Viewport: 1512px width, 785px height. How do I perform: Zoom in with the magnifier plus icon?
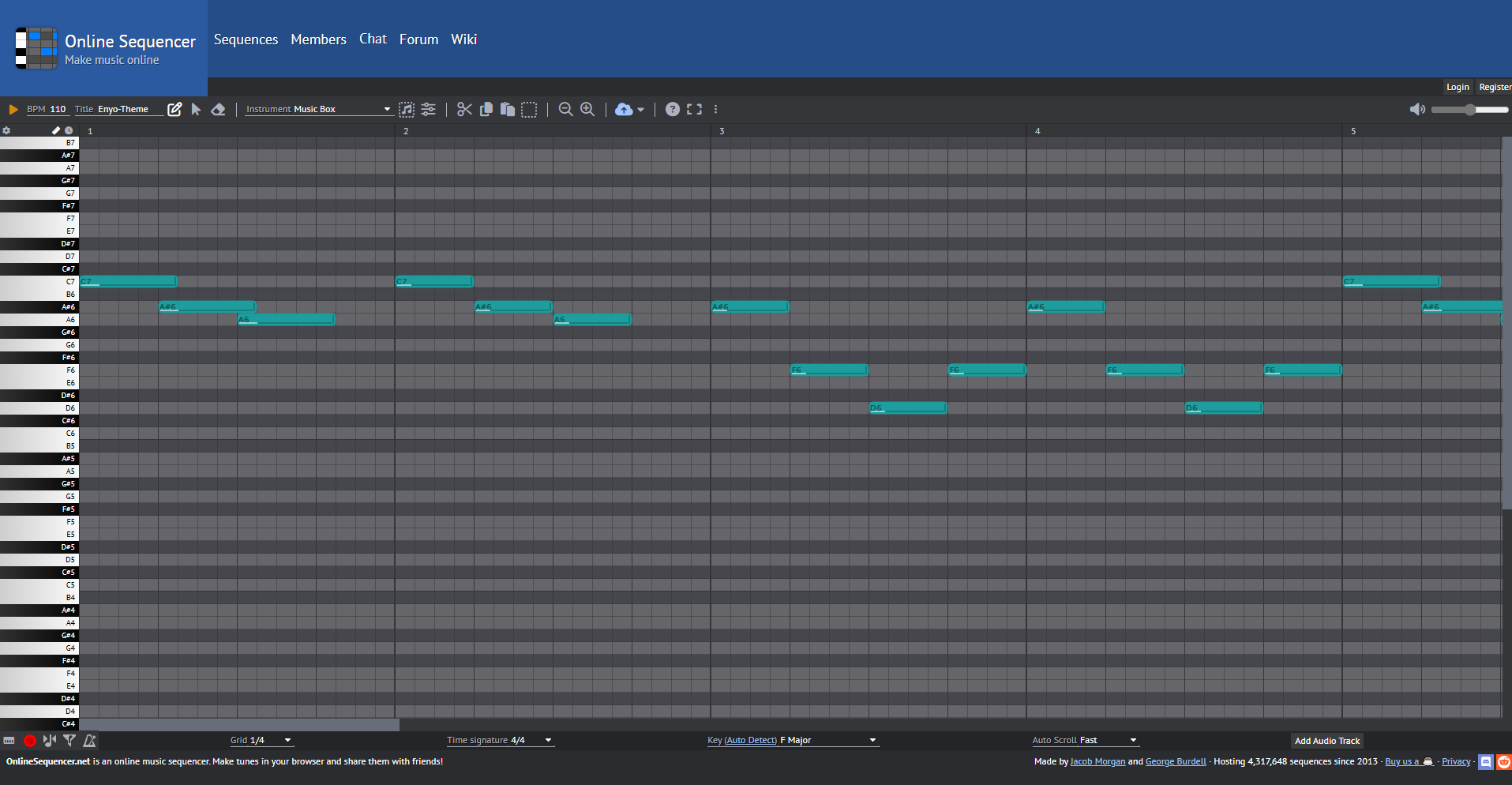587,109
